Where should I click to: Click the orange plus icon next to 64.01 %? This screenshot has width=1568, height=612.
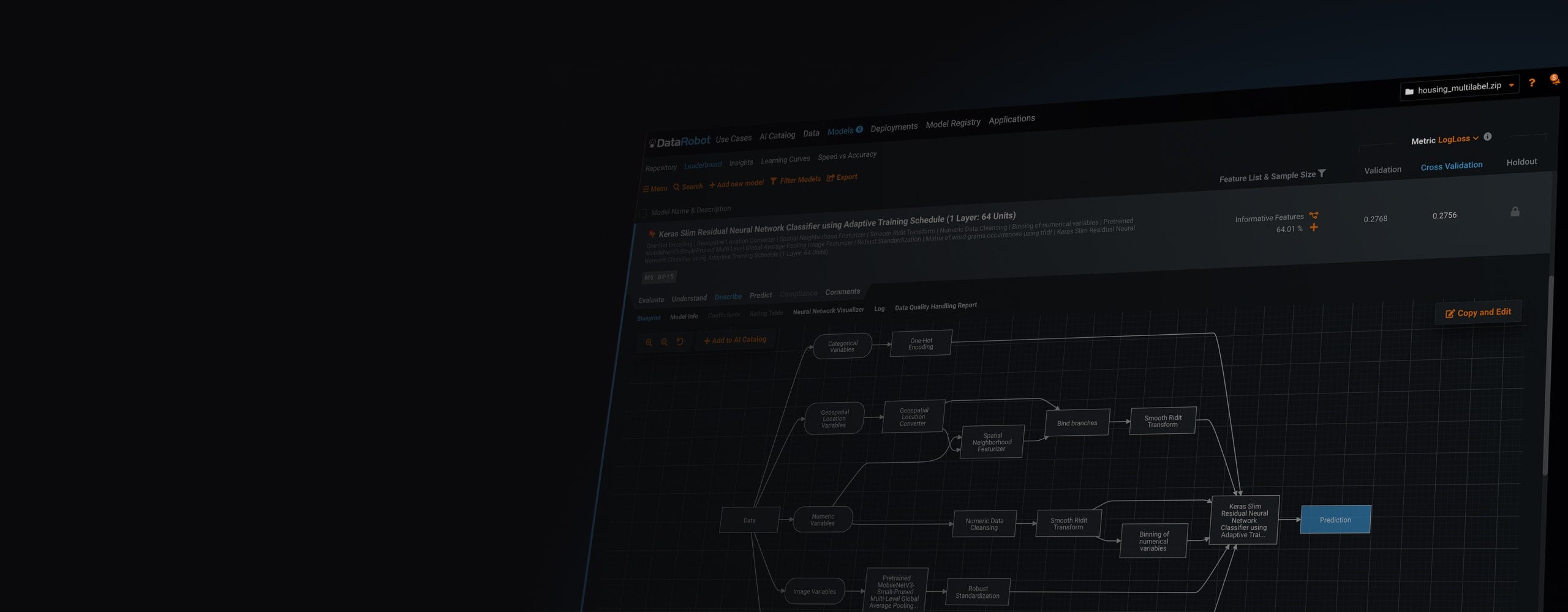(x=1314, y=227)
